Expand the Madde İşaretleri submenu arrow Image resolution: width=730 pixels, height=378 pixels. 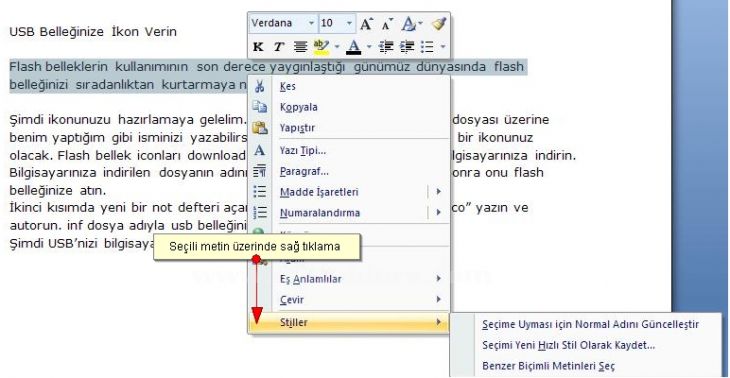pyautogui.click(x=439, y=192)
